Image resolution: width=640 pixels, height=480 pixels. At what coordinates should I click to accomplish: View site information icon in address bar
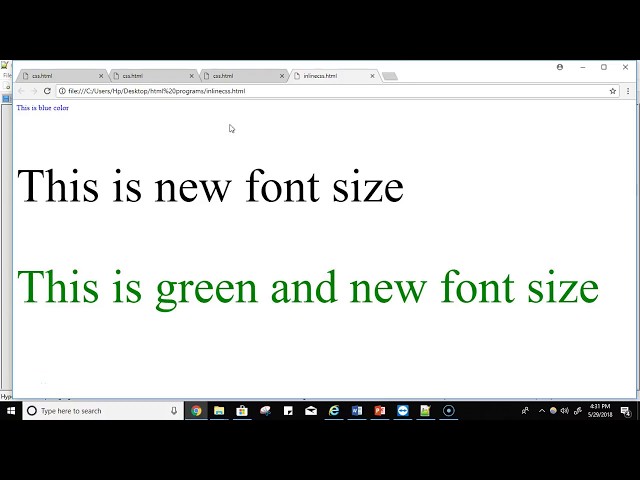click(x=62, y=91)
